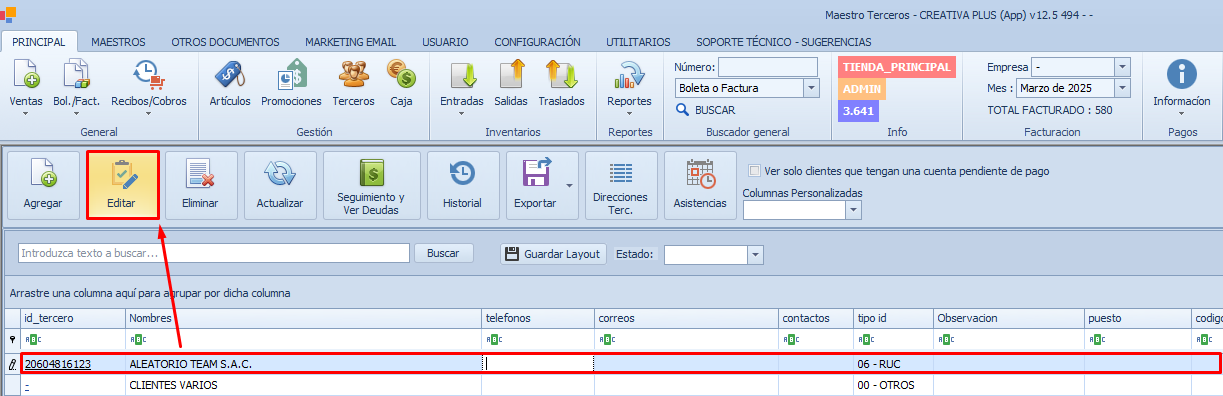1223x396 pixels.
Task: Open the Boleta o Factura dropdown
Action: pyautogui.click(x=811, y=88)
